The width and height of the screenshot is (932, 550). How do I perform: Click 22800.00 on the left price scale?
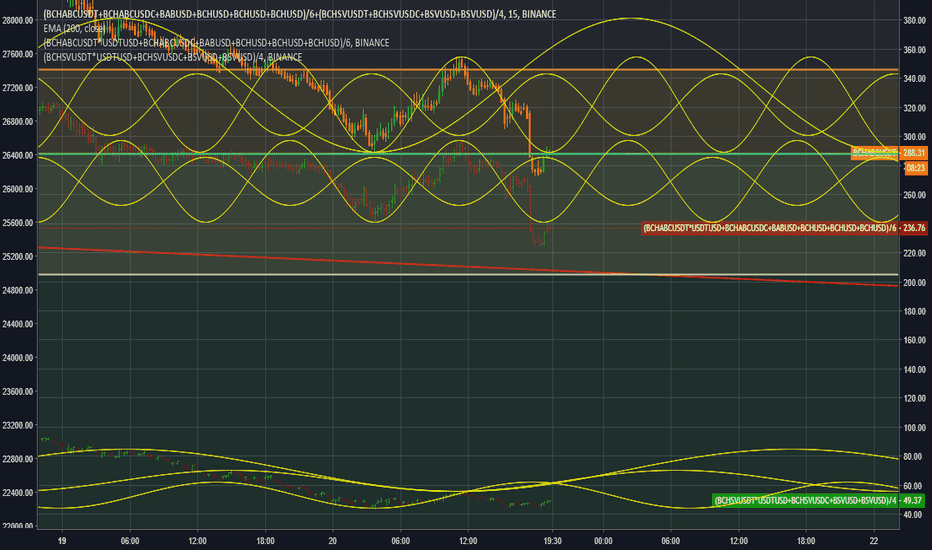(18, 459)
